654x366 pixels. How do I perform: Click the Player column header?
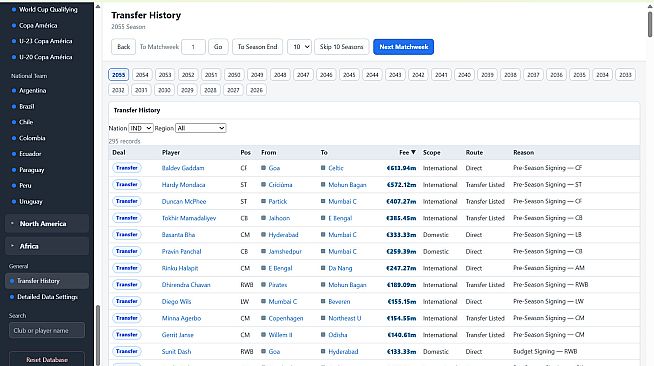pos(171,152)
